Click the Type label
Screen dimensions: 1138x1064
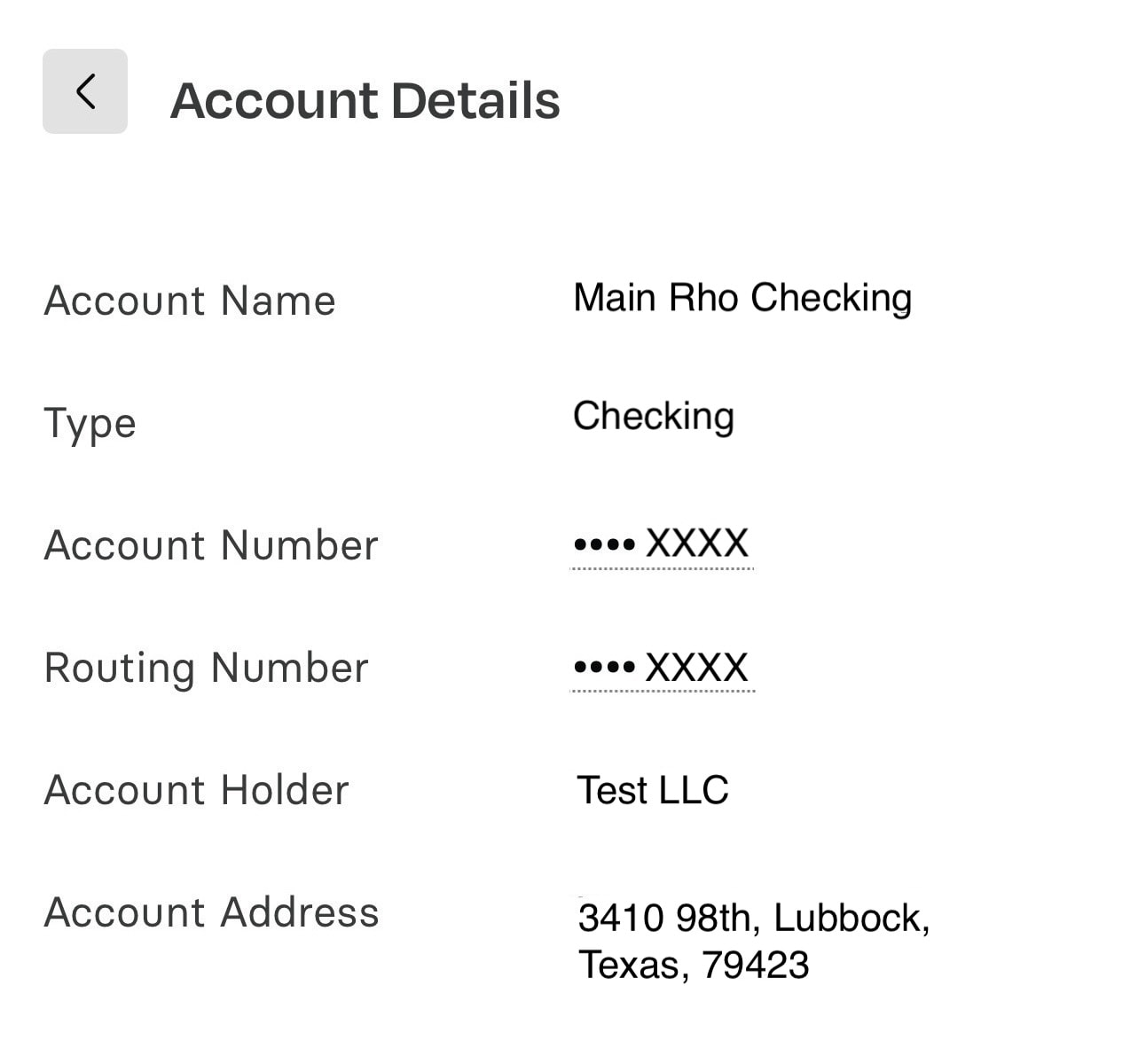[90, 424]
